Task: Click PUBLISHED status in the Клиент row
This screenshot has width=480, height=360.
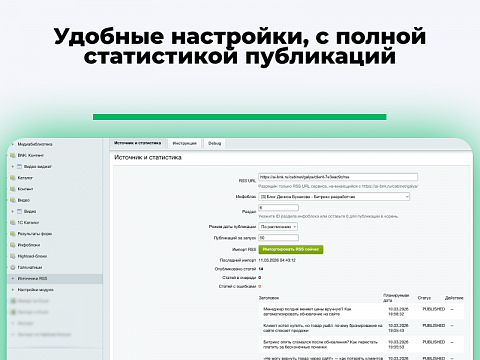Action: [x=434, y=325]
